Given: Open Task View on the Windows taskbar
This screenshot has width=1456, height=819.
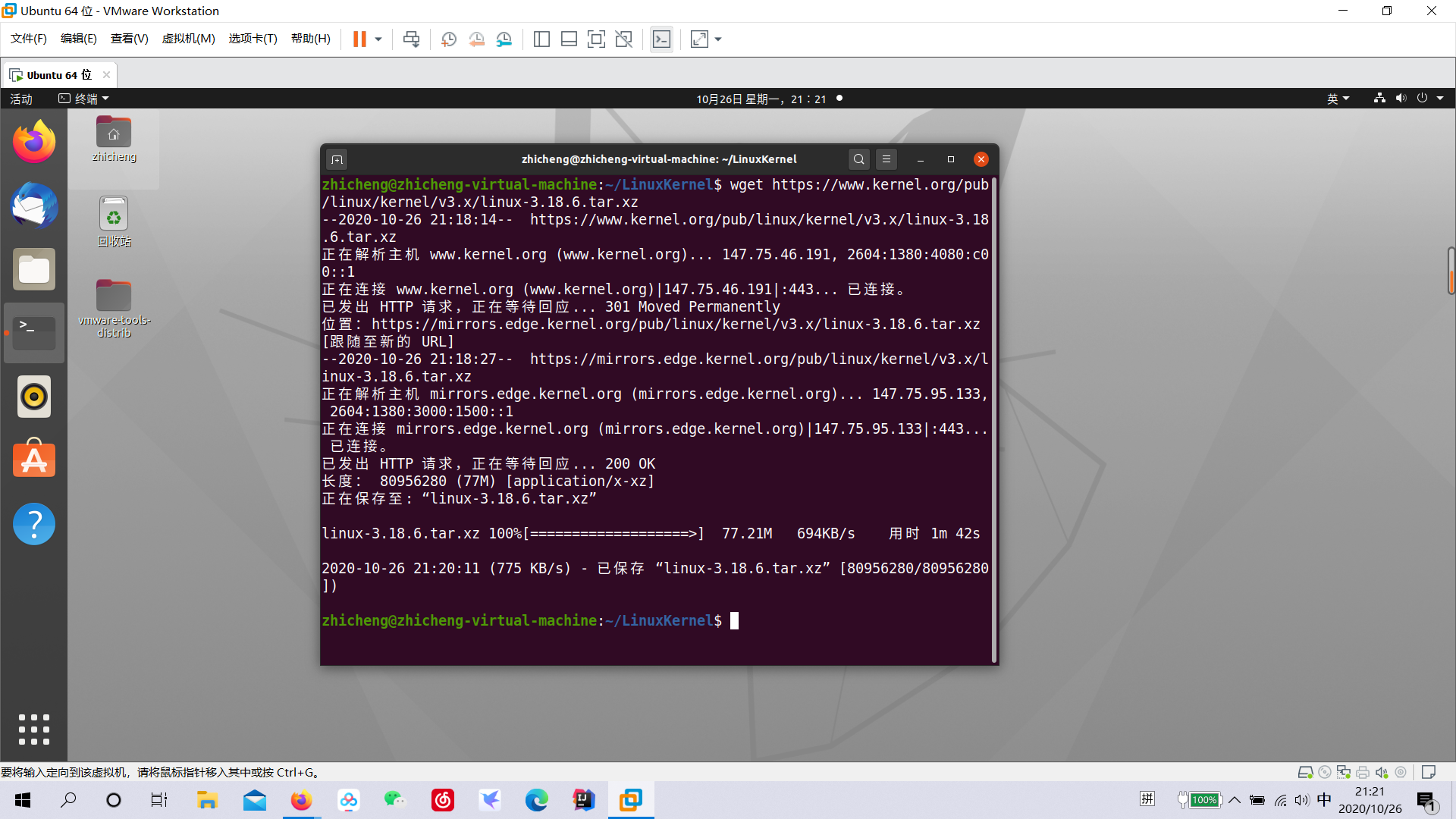Looking at the screenshot, I should [158, 800].
